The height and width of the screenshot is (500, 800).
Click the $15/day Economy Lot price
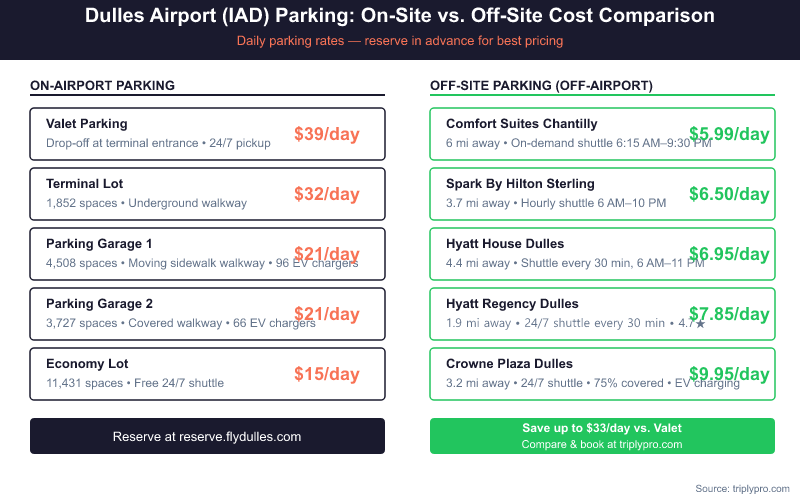coord(326,374)
